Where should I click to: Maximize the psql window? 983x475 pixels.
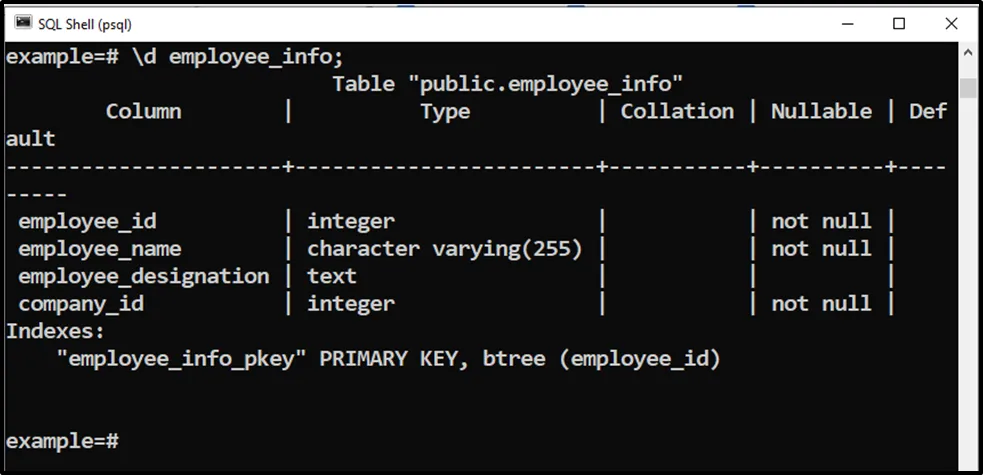coord(898,23)
